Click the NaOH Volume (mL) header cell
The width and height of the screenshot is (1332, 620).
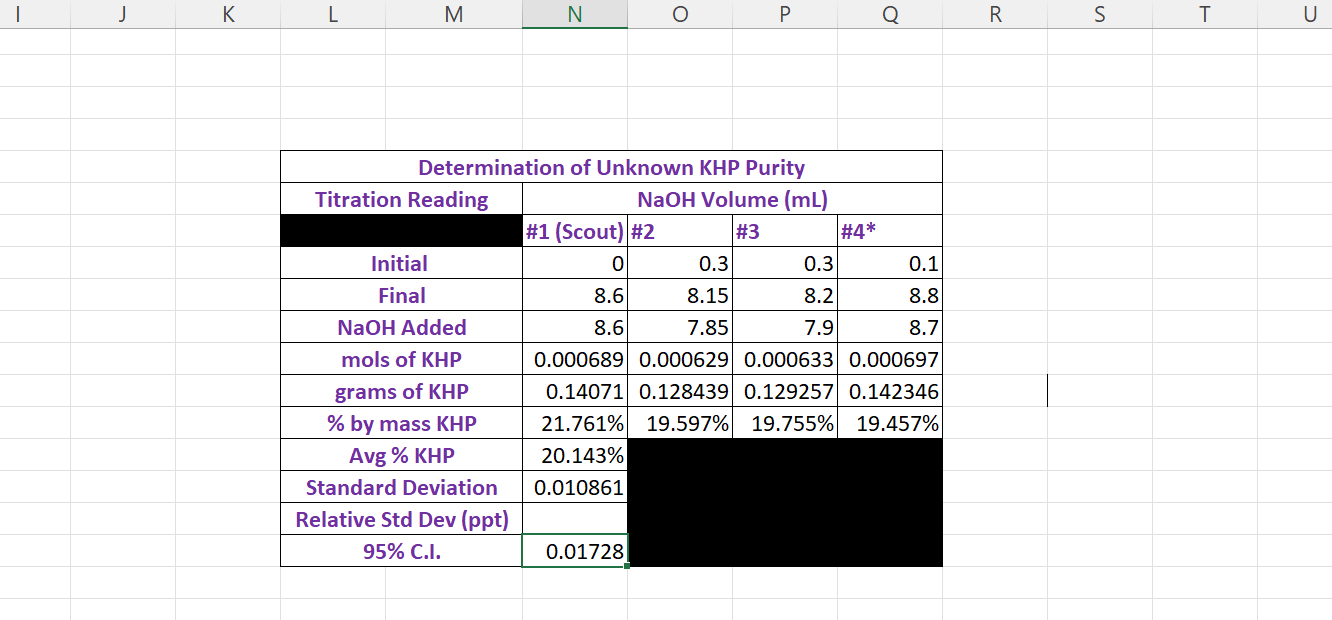click(732, 199)
